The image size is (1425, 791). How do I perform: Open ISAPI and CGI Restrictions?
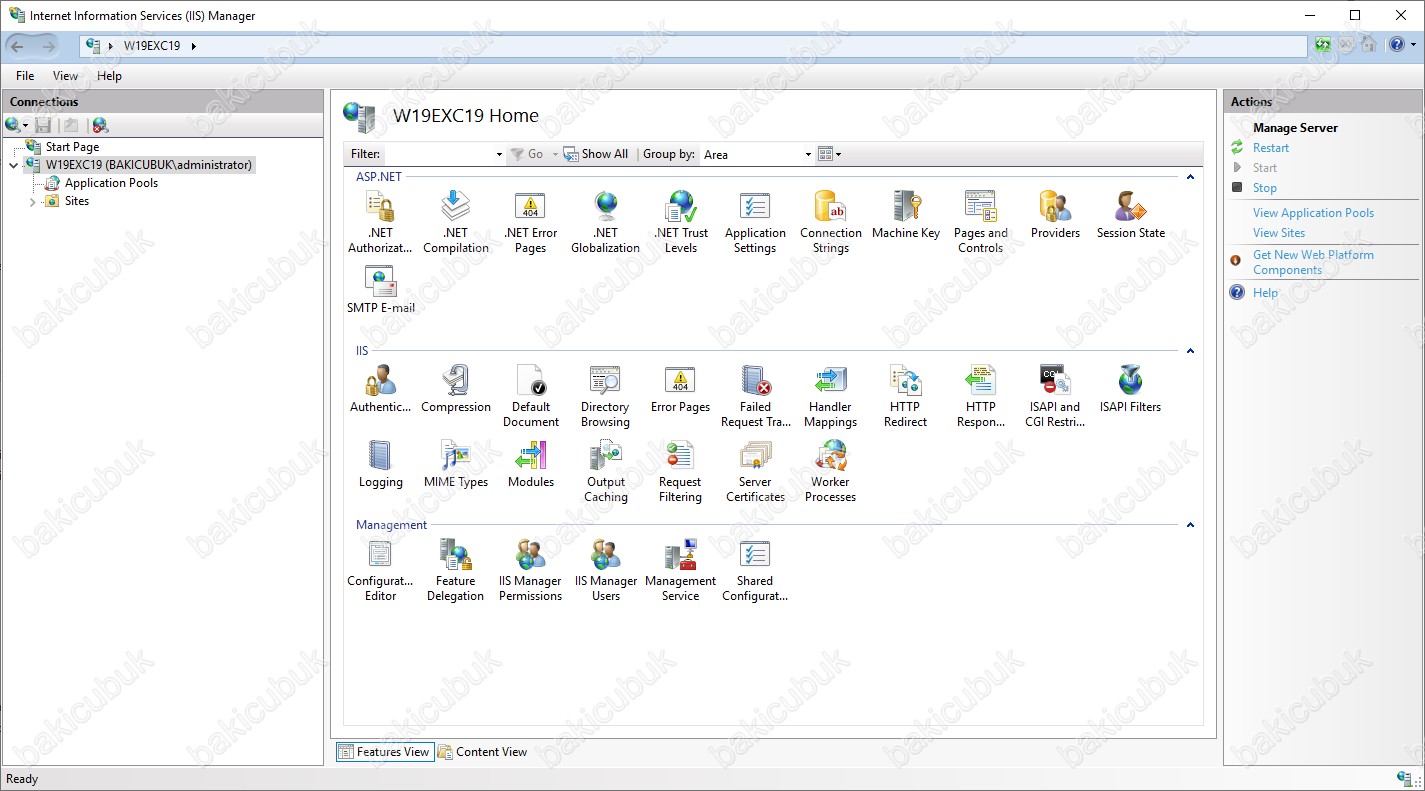click(x=1054, y=396)
